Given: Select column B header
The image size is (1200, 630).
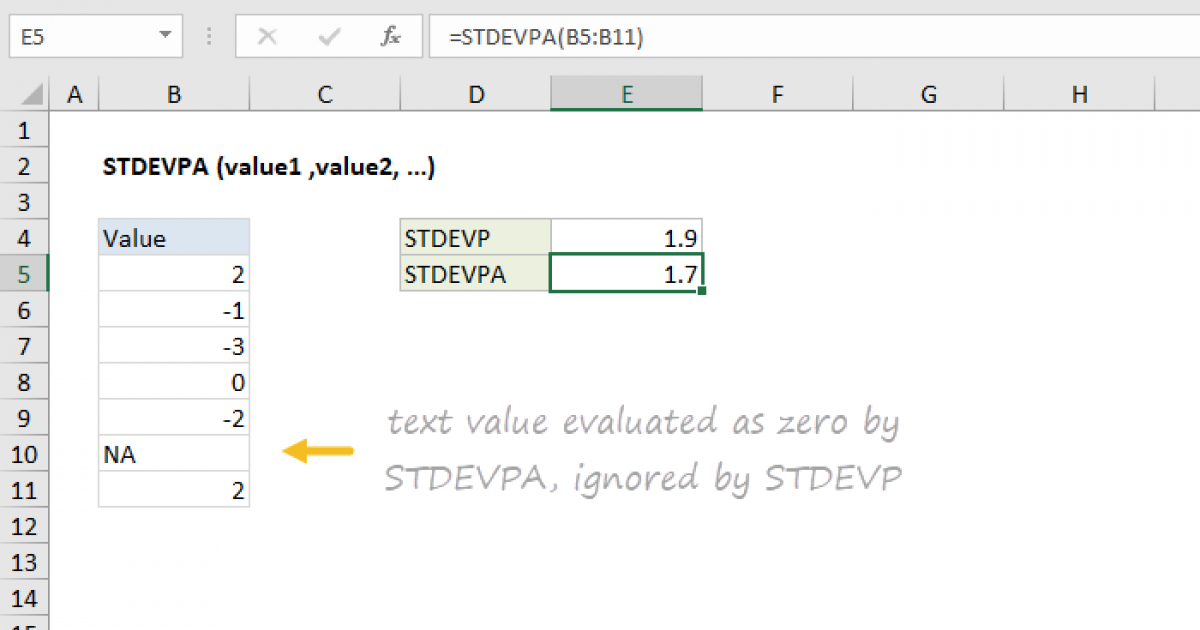Looking at the screenshot, I should (x=173, y=93).
